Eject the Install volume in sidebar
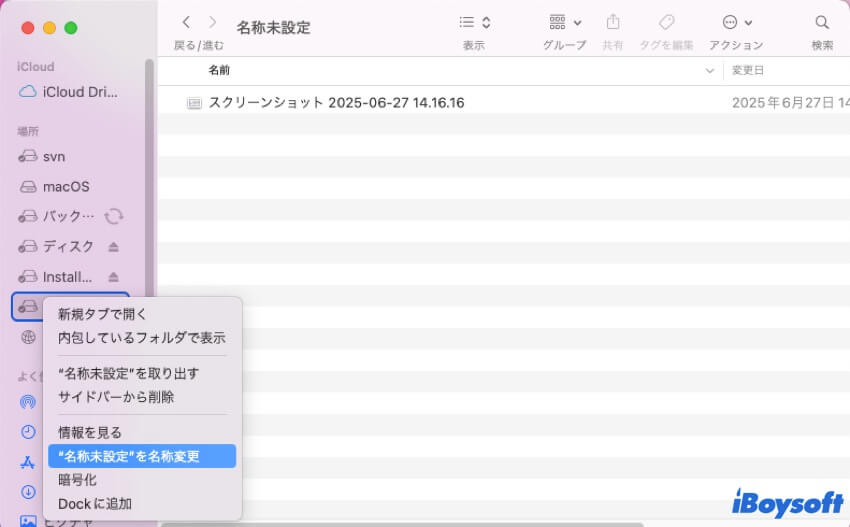This screenshot has width=850, height=527. (x=113, y=277)
